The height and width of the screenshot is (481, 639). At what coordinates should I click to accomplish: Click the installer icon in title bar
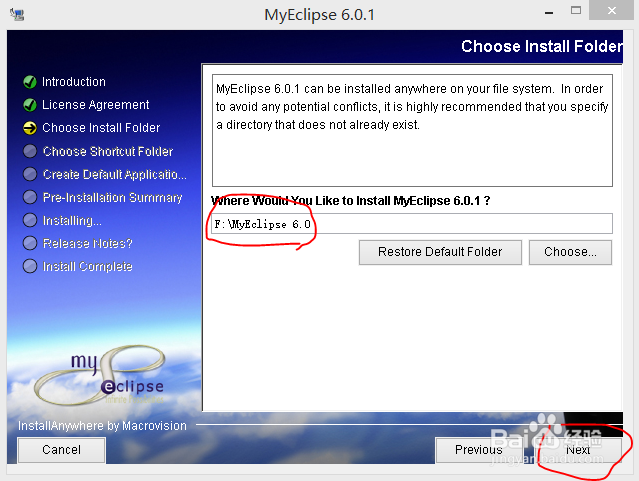tap(17, 15)
